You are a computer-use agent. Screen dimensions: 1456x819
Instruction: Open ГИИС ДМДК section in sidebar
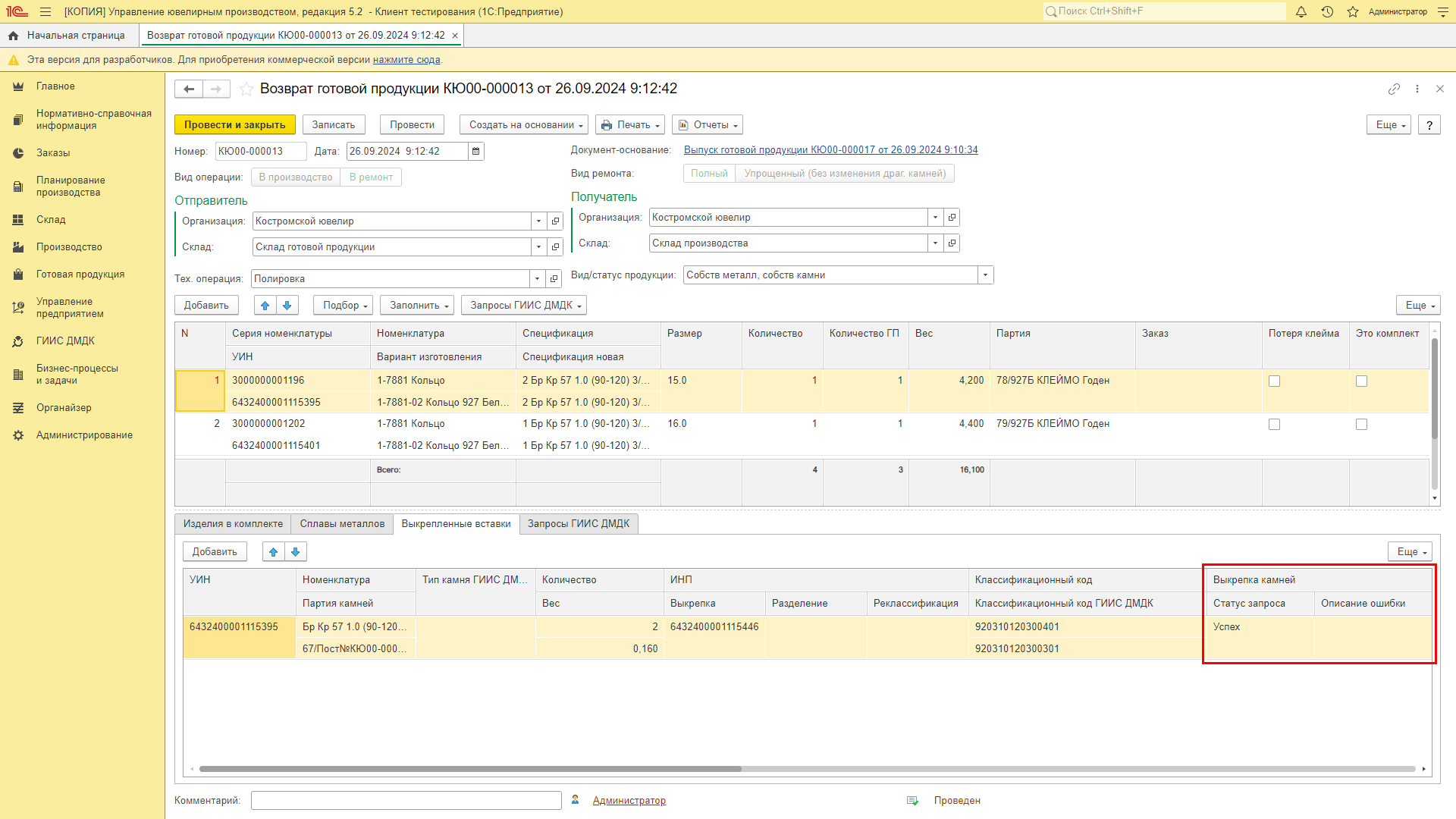pyautogui.click(x=65, y=341)
